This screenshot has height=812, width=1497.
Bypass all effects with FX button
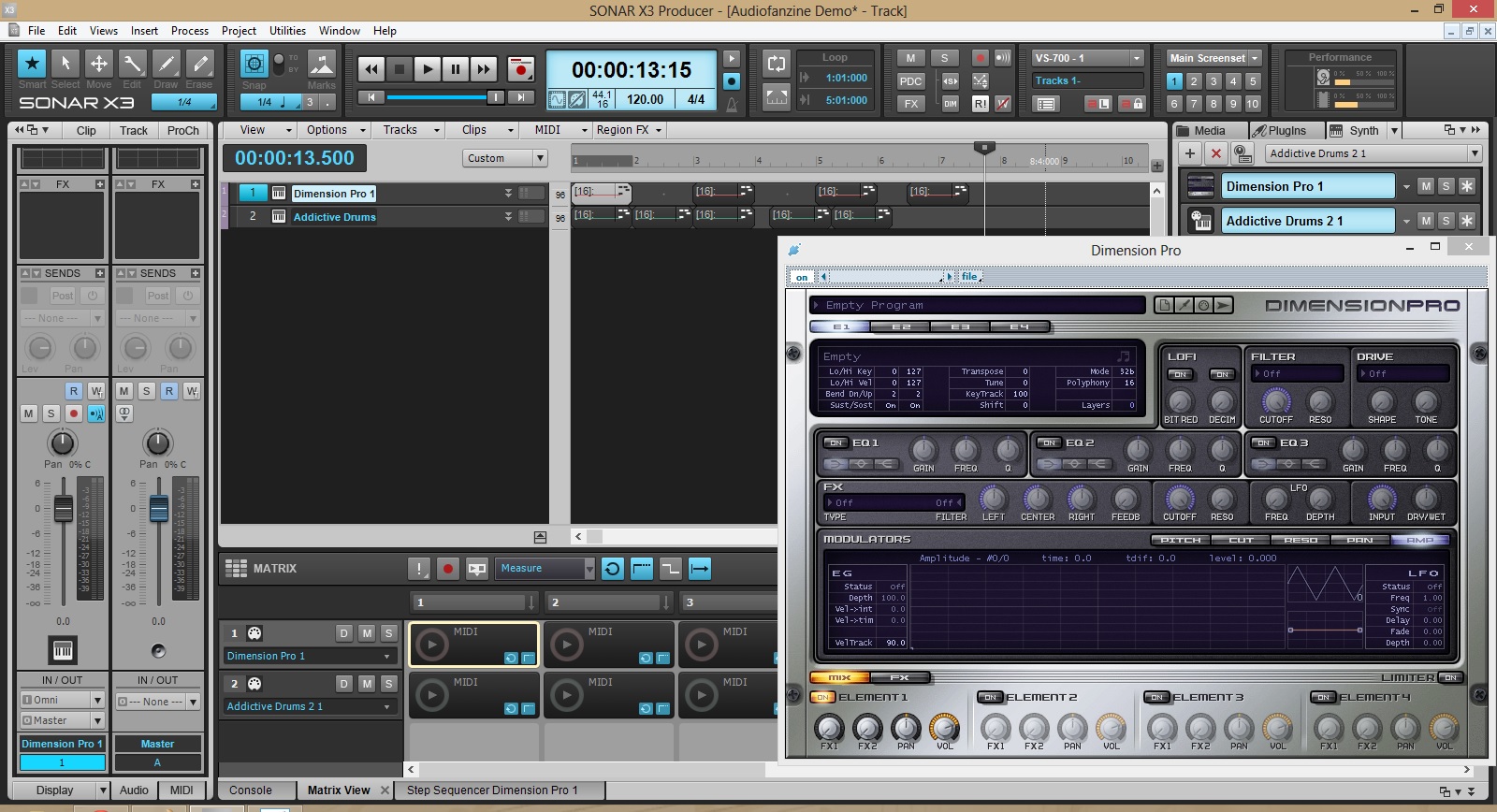click(x=910, y=104)
